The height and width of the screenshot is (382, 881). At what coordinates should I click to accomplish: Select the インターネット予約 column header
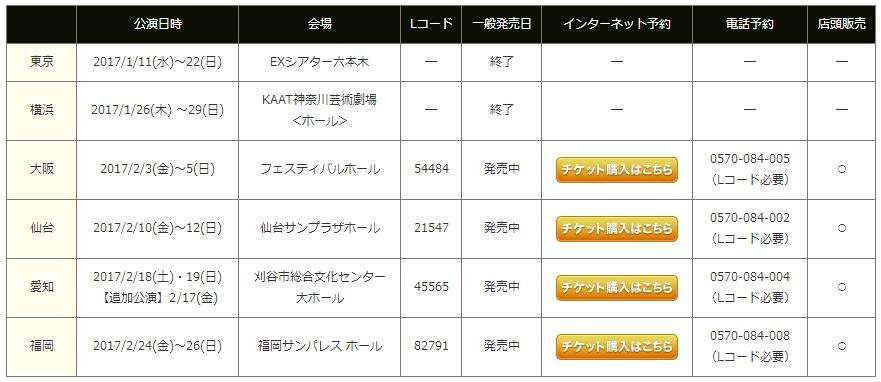[x=616, y=24]
